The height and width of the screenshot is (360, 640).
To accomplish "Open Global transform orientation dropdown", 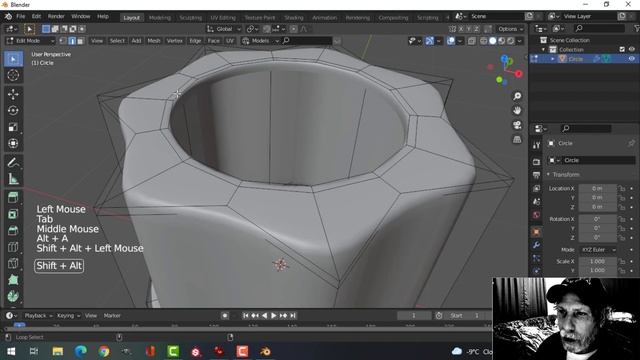I will (x=224, y=29).
